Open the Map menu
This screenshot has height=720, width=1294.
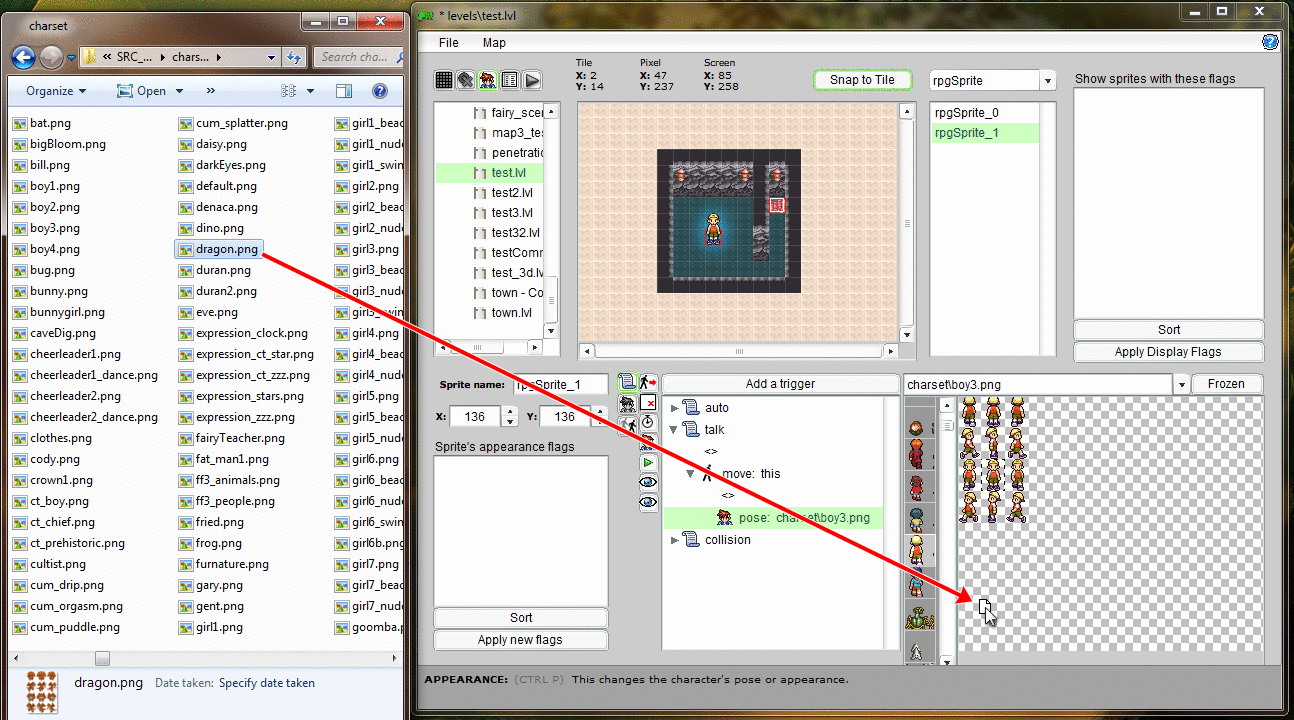pyautogui.click(x=494, y=43)
